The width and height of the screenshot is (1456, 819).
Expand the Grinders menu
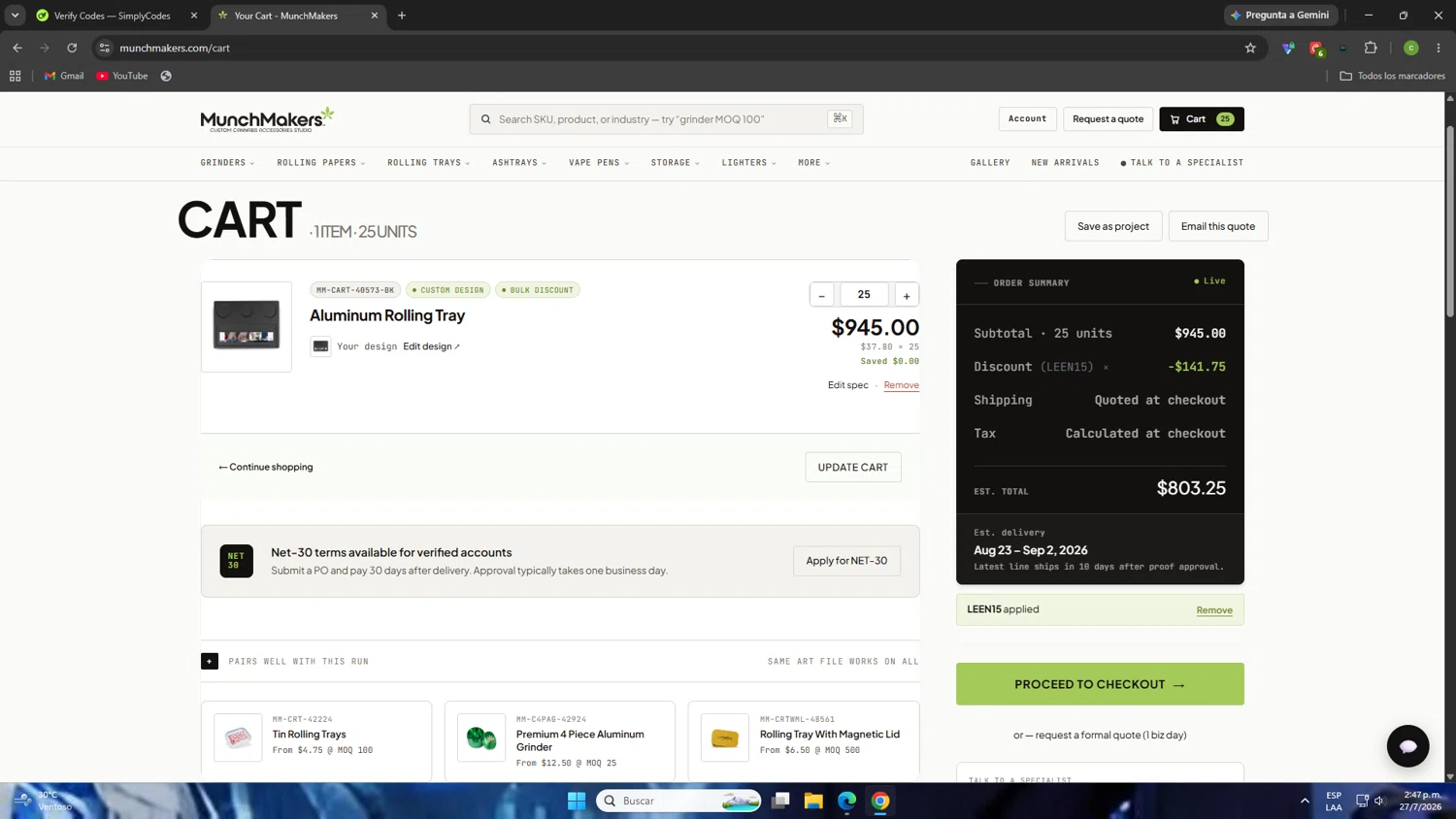[227, 163]
